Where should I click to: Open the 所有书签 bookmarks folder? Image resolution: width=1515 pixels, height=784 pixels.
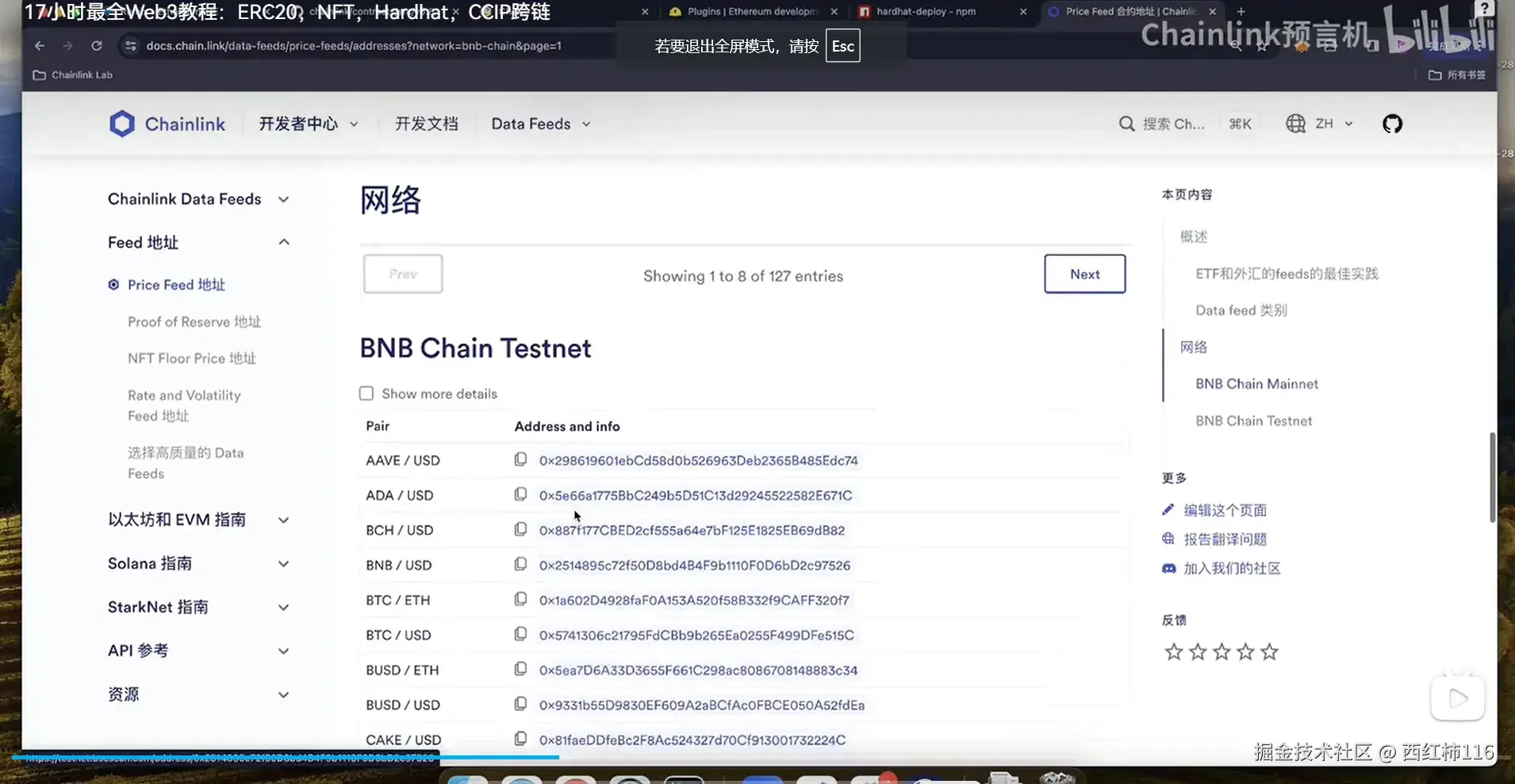1457,75
